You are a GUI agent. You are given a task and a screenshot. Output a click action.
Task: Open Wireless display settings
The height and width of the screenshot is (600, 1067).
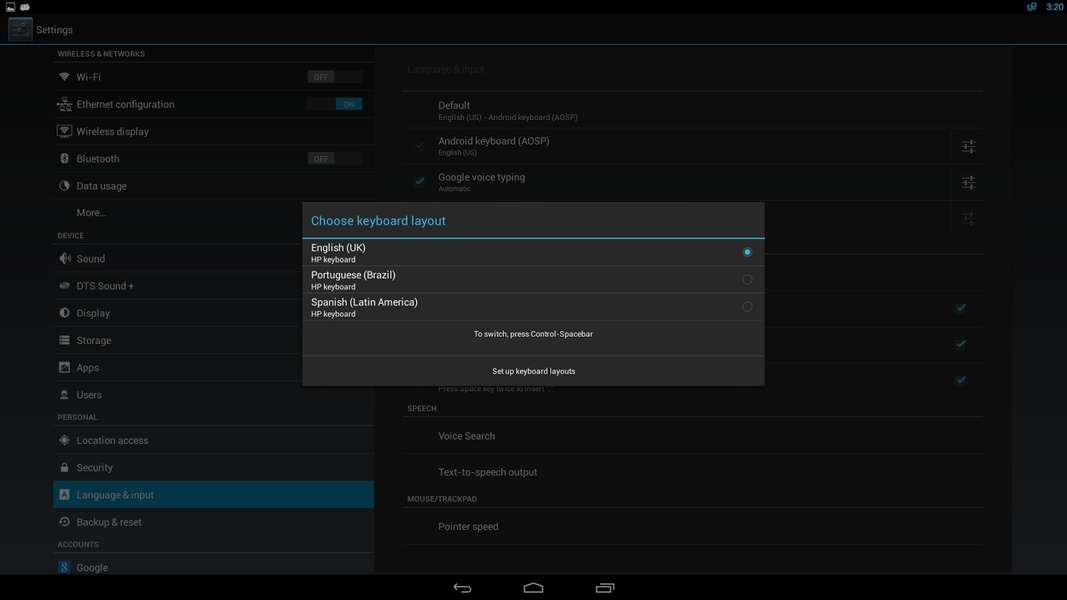[214, 131]
